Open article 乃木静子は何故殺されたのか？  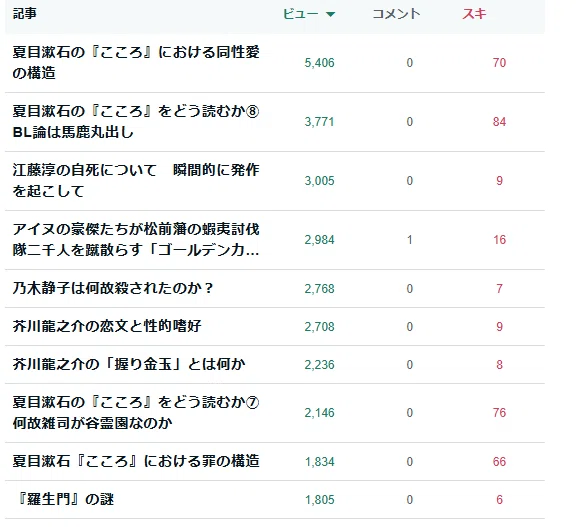click(x=113, y=288)
